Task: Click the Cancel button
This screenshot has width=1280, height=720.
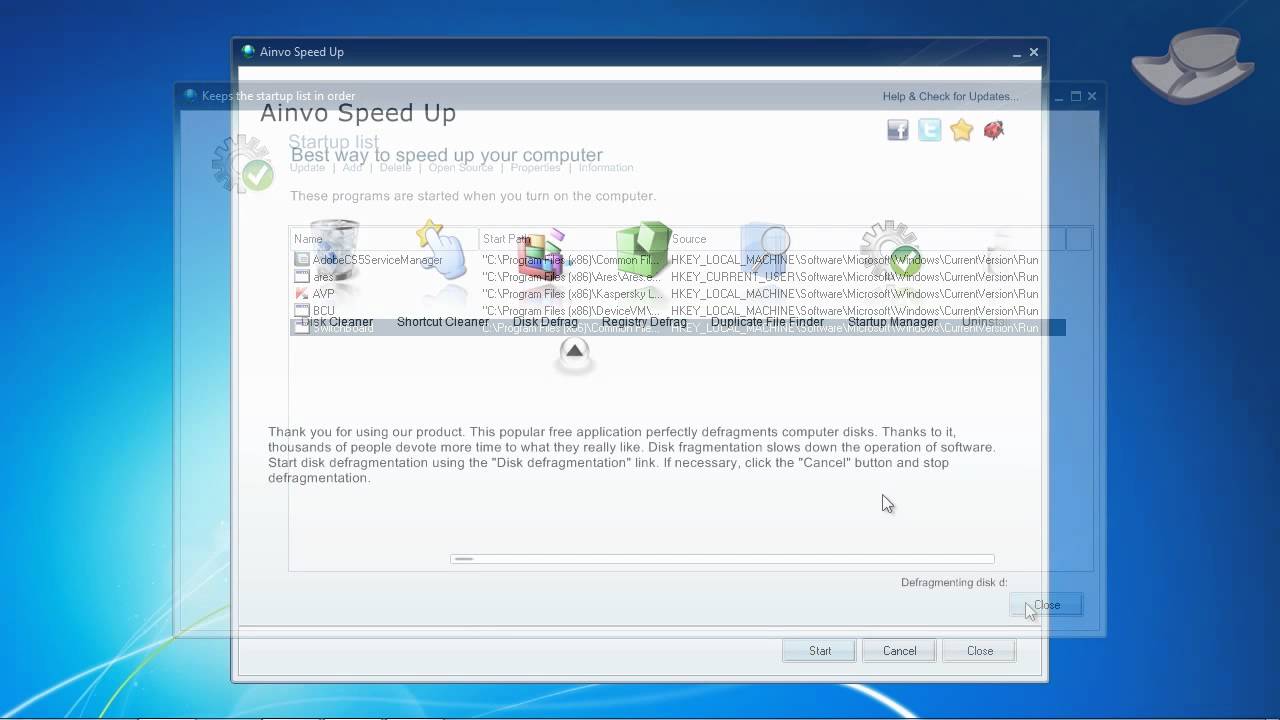Action: 899,651
